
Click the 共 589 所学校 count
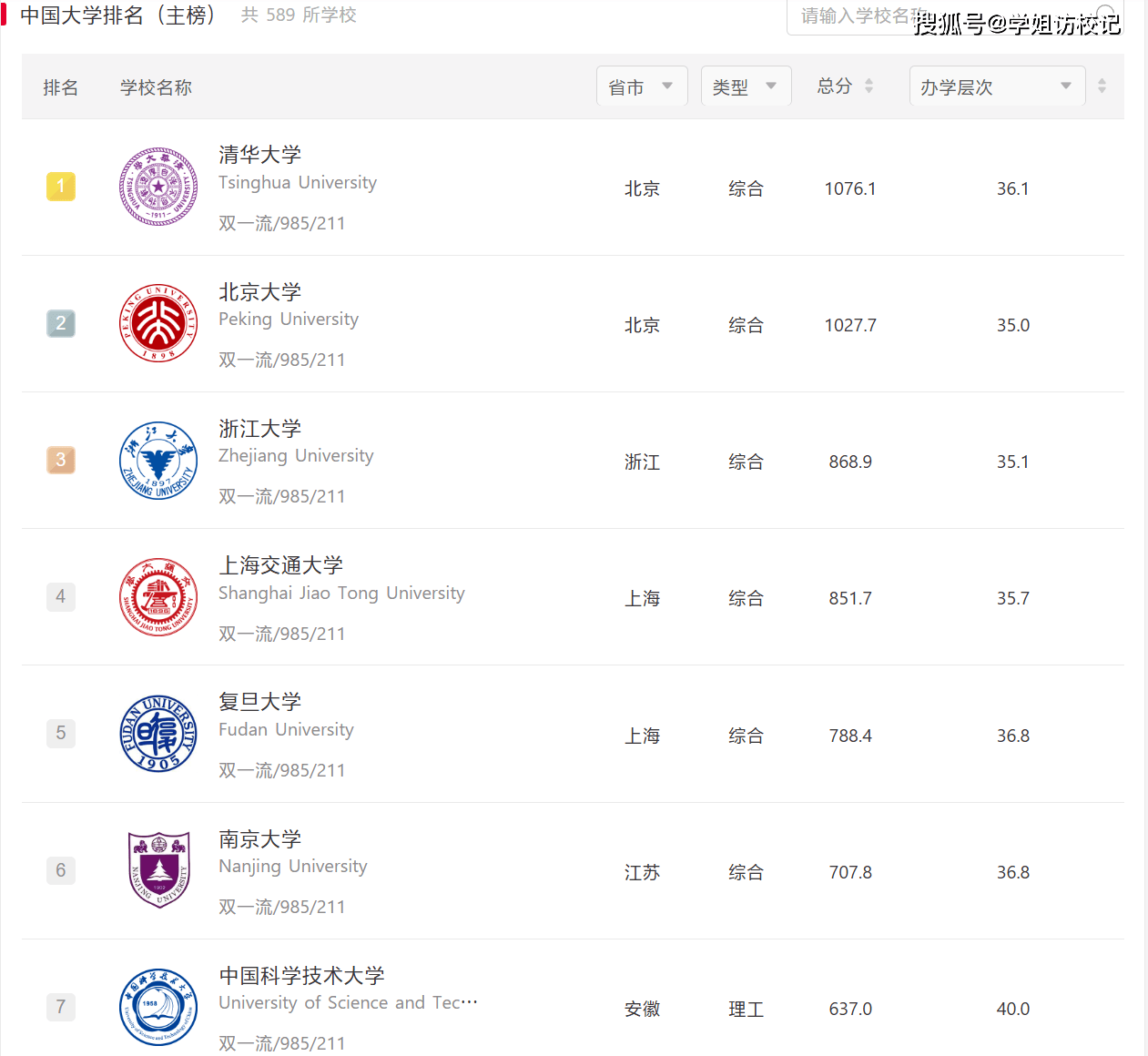pyautogui.click(x=299, y=15)
